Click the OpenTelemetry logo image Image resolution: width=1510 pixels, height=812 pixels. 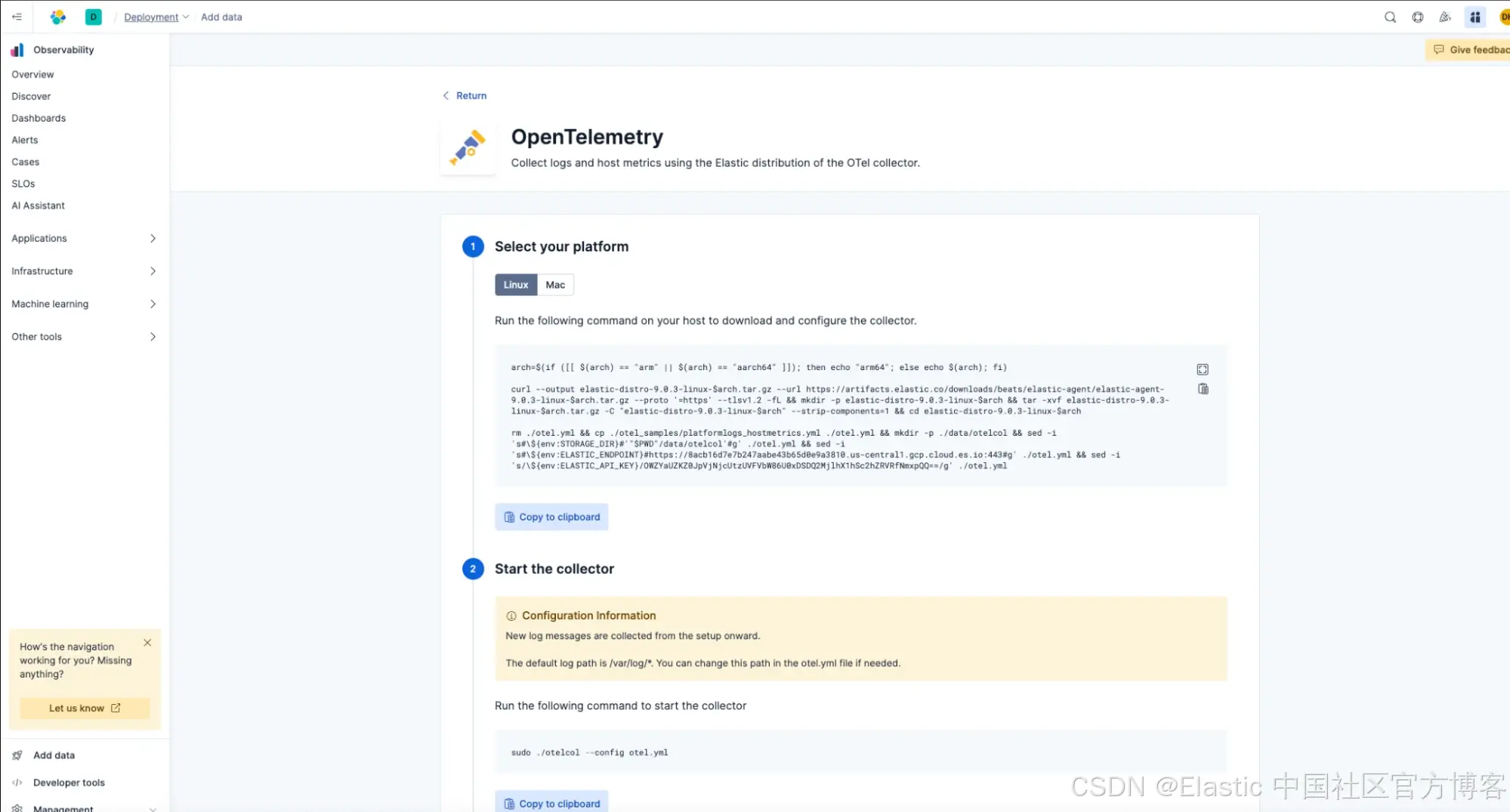coord(468,148)
